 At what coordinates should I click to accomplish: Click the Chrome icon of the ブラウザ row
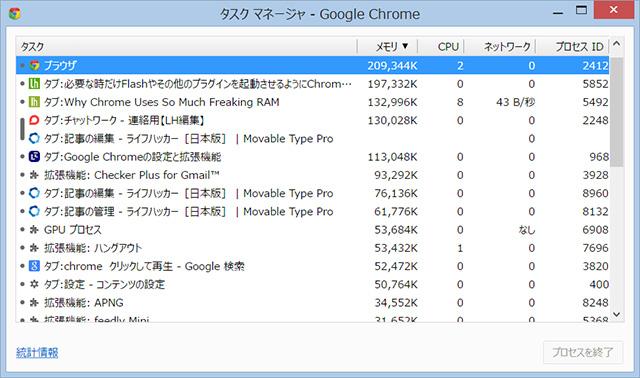pos(34,65)
